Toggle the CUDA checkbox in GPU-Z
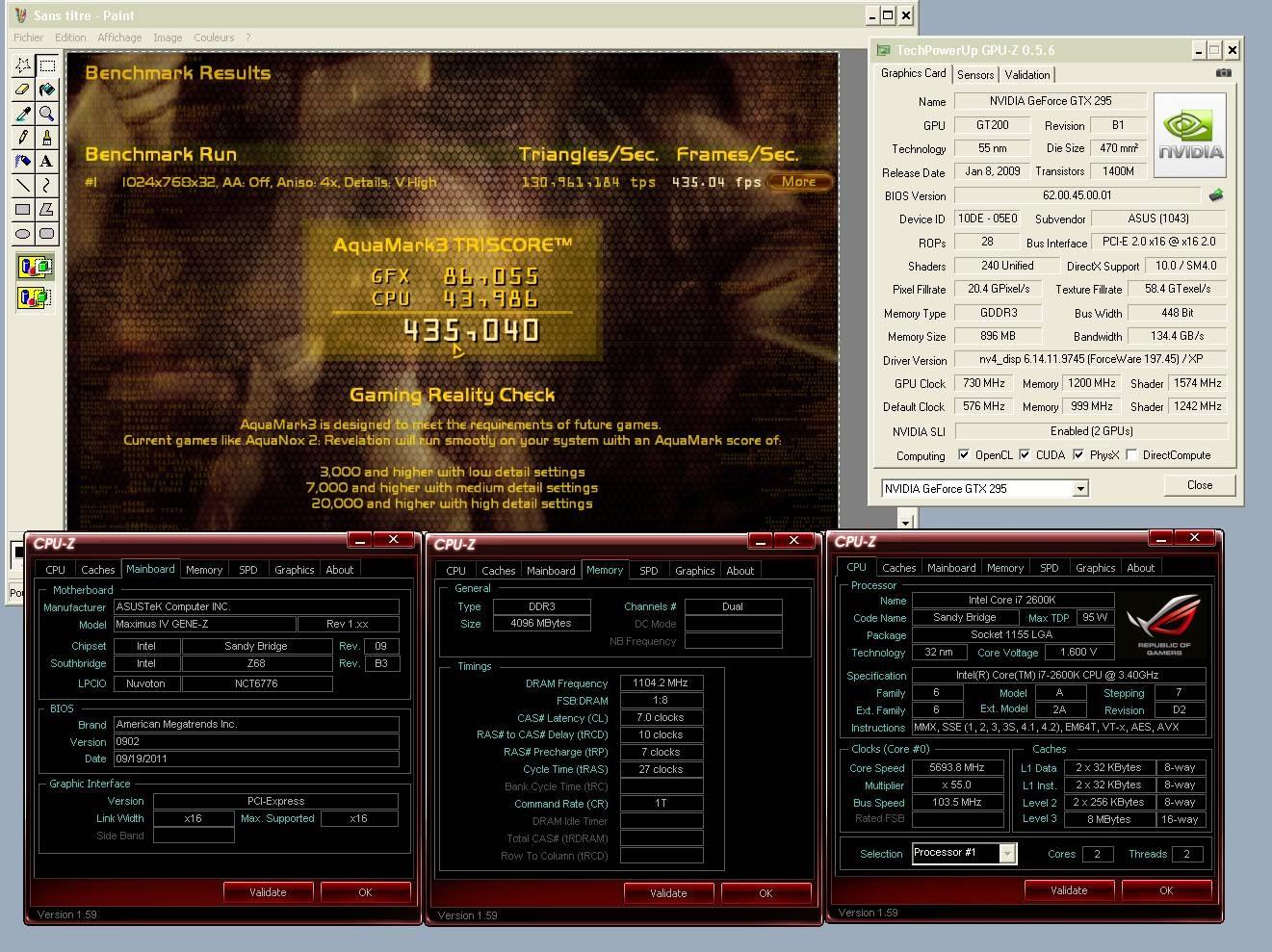This screenshot has width=1272, height=952. point(1025,454)
